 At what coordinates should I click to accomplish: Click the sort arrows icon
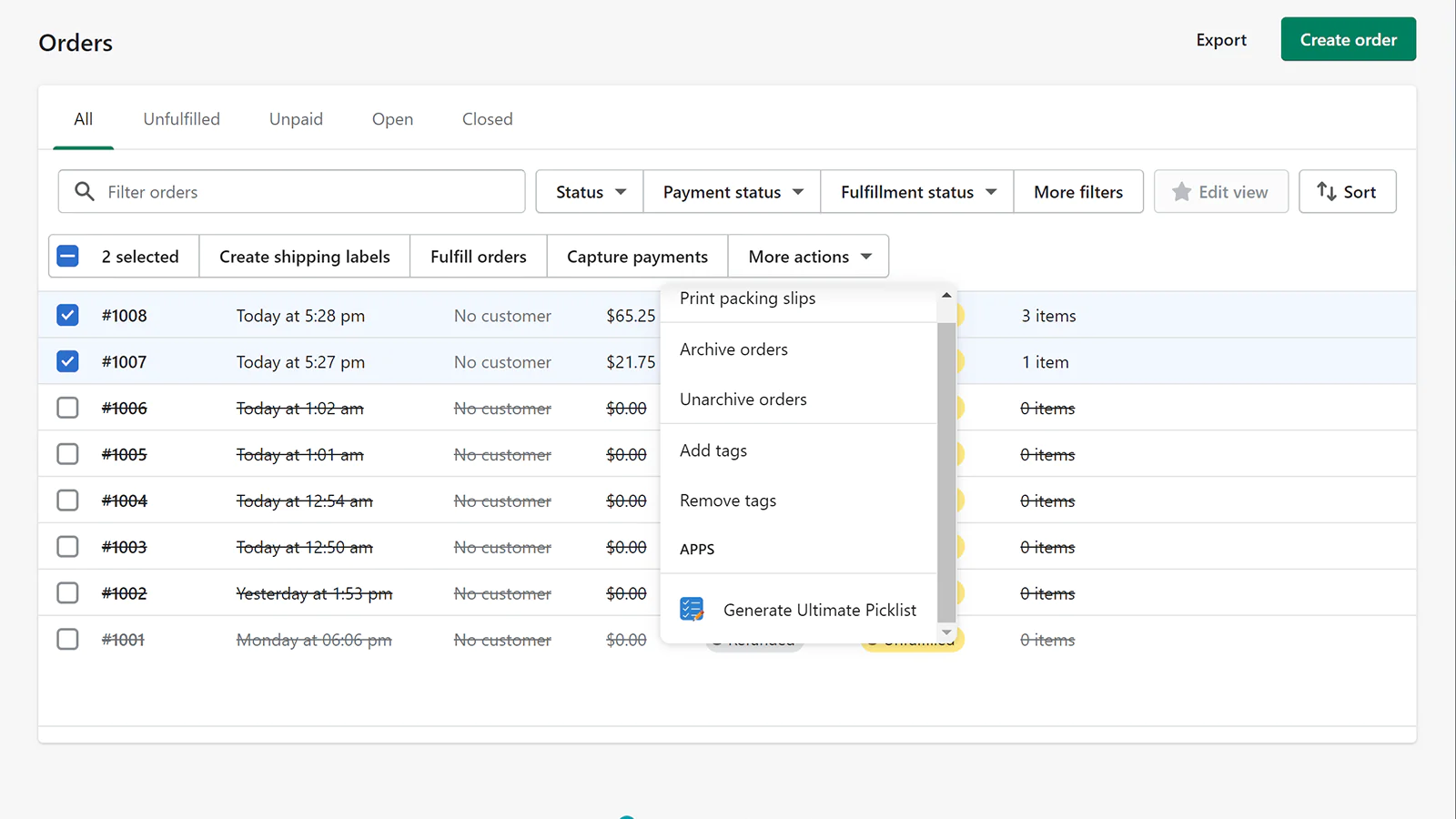[1326, 192]
